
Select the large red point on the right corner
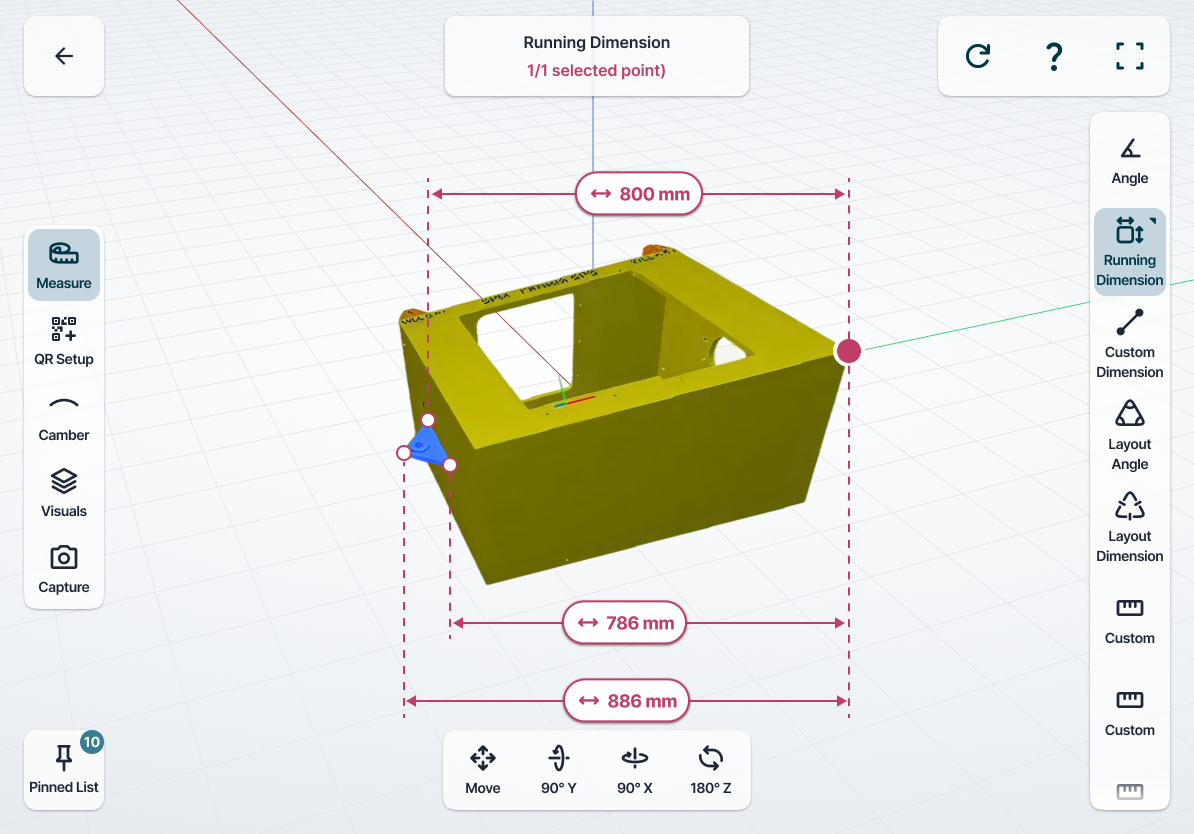[848, 351]
